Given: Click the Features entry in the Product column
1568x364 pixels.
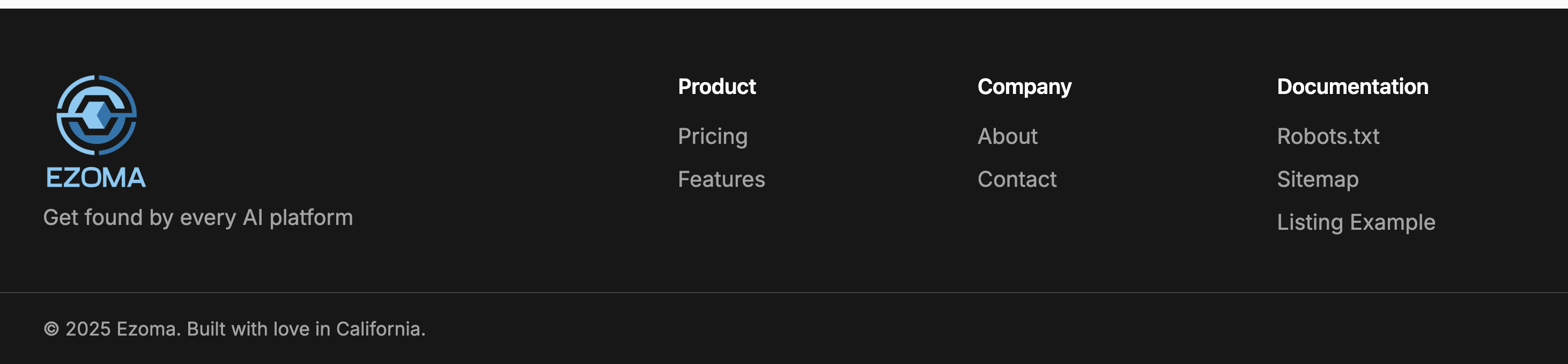Looking at the screenshot, I should click(x=721, y=179).
